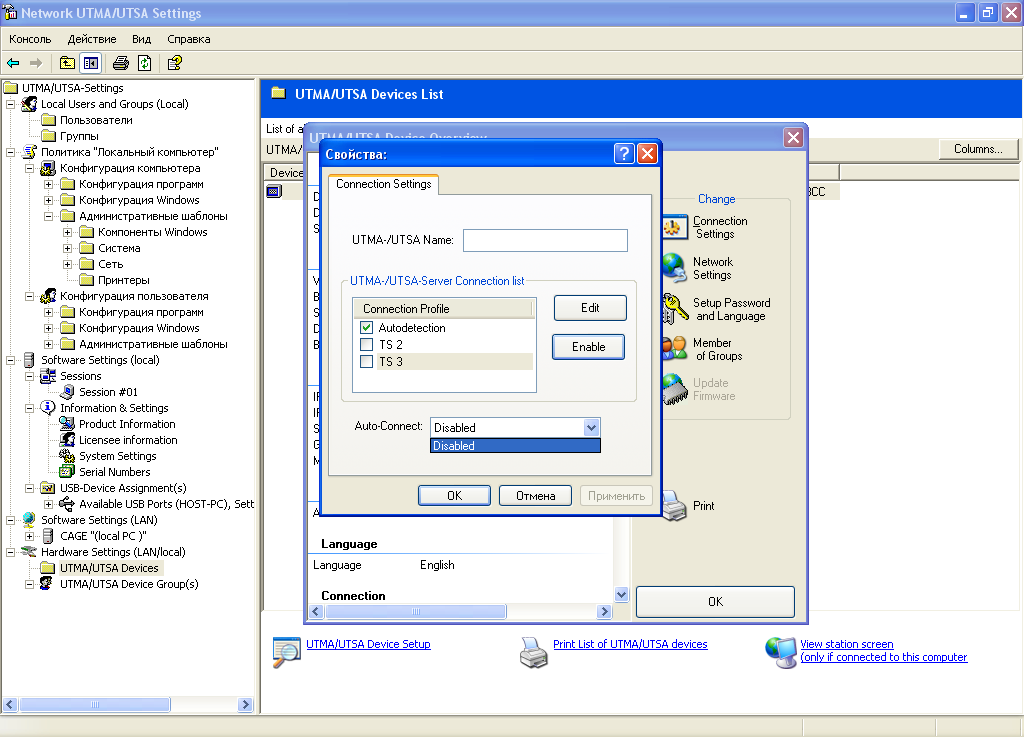Image resolution: width=1024 pixels, height=737 pixels.
Task: Click OK in the Device Overview window
Action: 716,602
